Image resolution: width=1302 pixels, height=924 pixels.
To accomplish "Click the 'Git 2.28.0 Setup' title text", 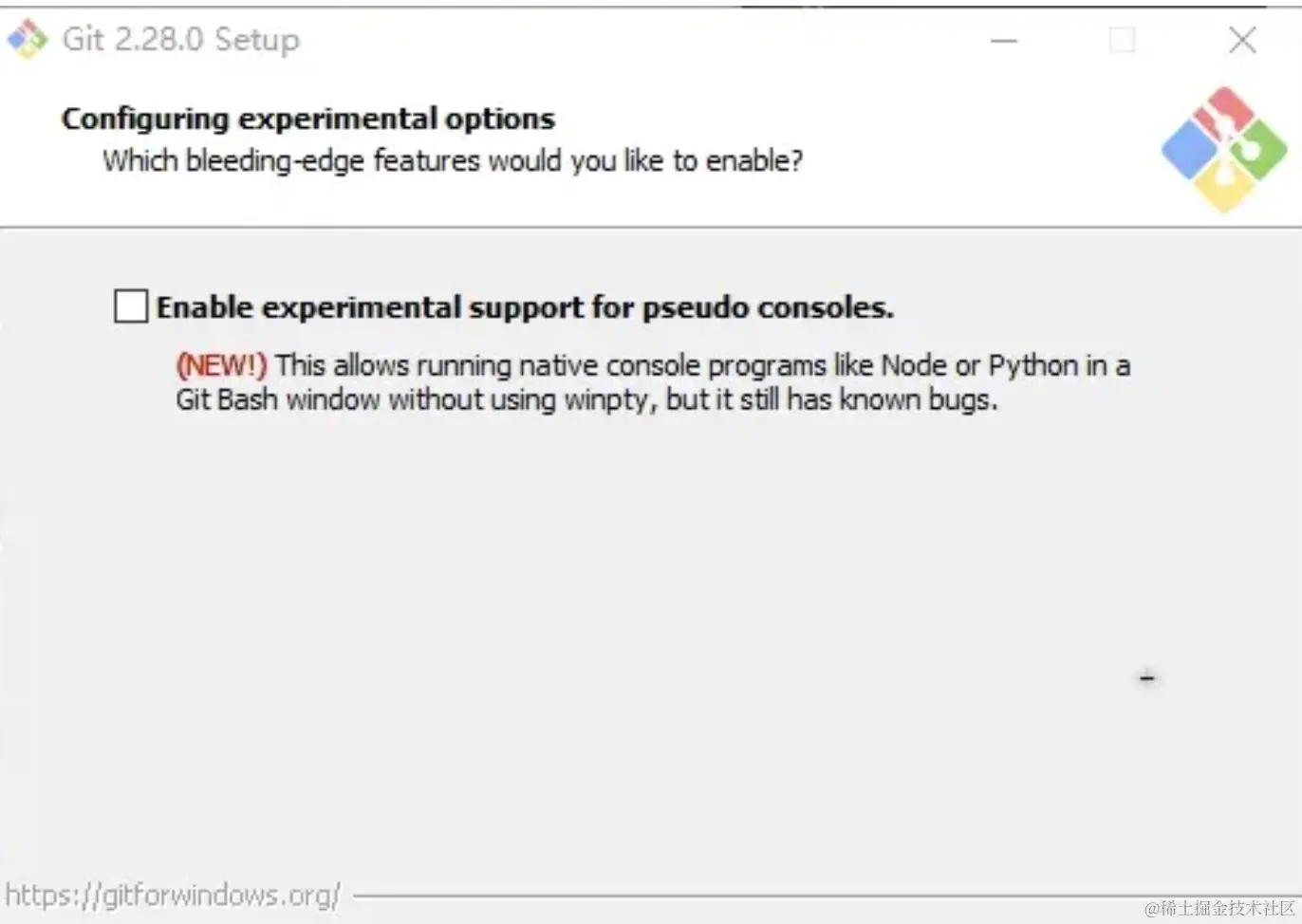I will pyautogui.click(x=180, y=39).
